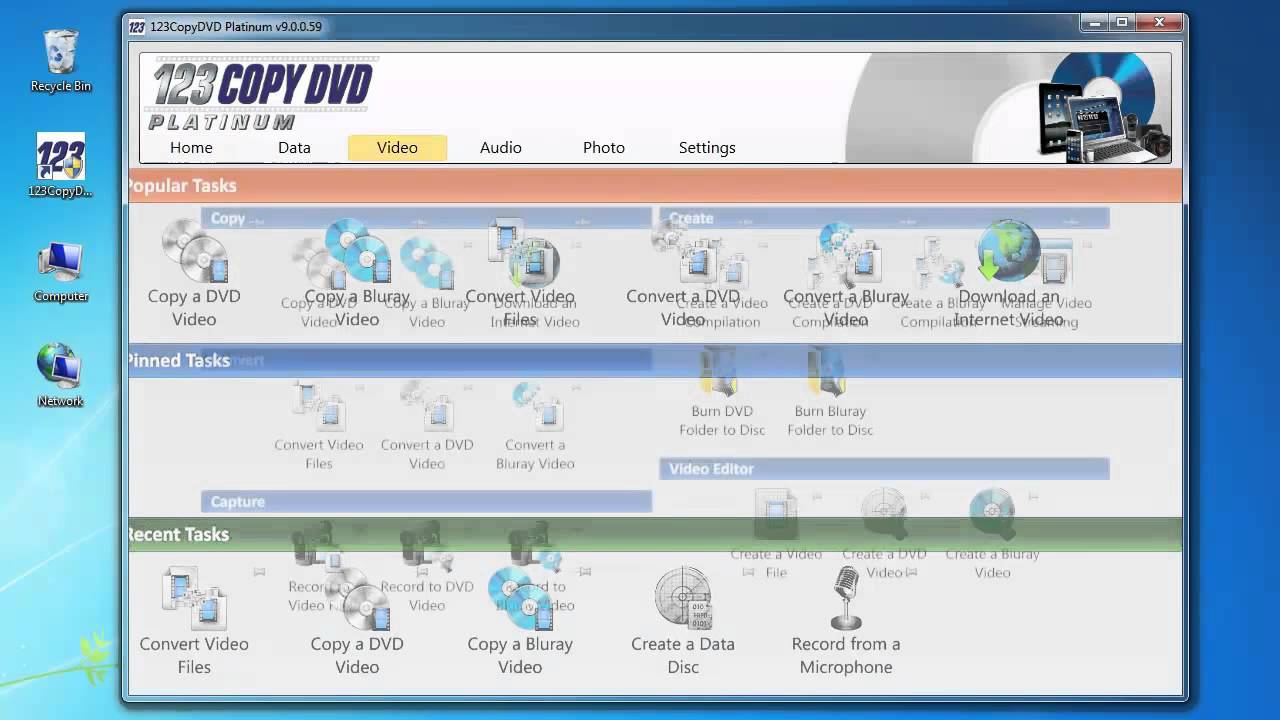This screenshot has width=1280, height=720.
Task: Switch to the Data tab
Action: click(x=294, y=147)
